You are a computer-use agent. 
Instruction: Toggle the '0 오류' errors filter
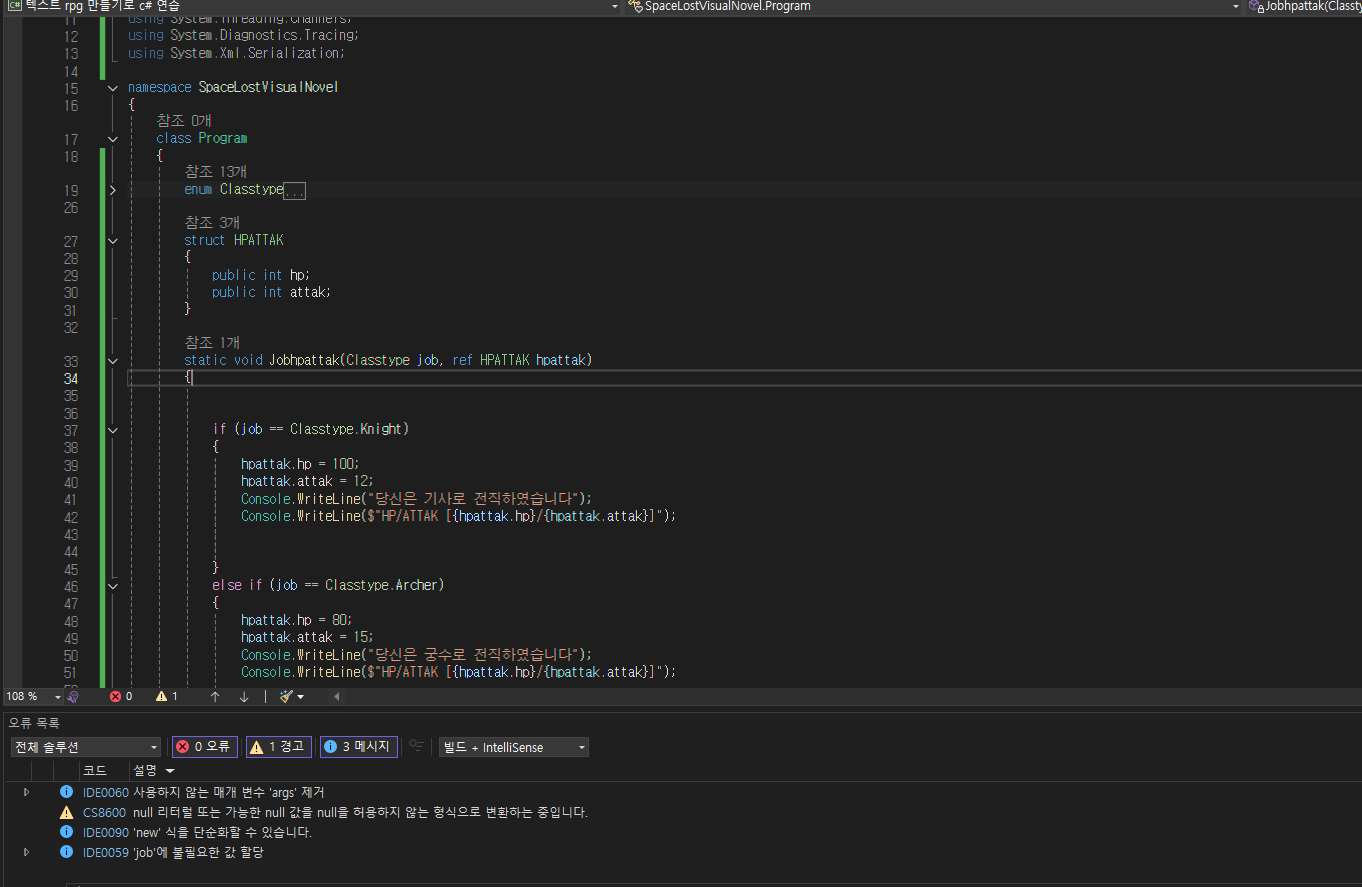pyautogui.click(x=205, y=747)
